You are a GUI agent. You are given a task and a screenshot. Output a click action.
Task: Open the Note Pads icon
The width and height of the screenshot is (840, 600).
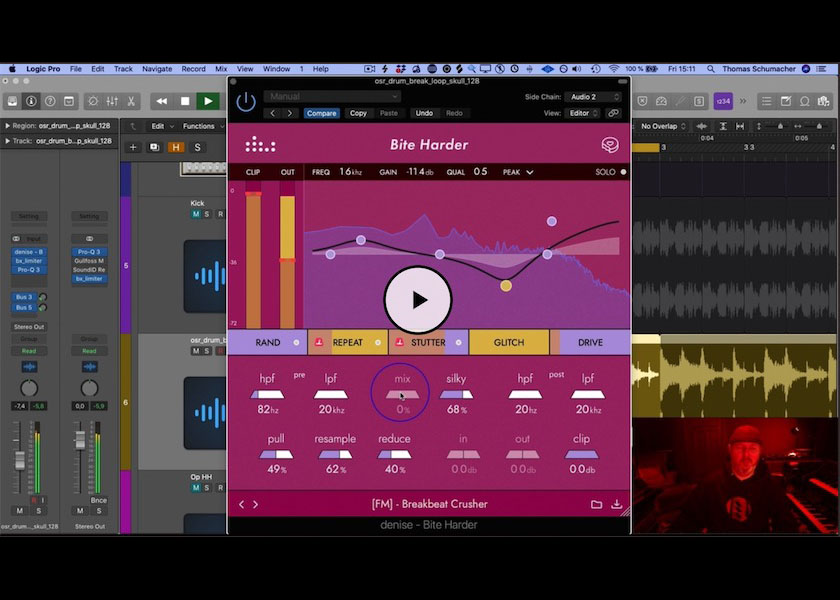point(785,101)
